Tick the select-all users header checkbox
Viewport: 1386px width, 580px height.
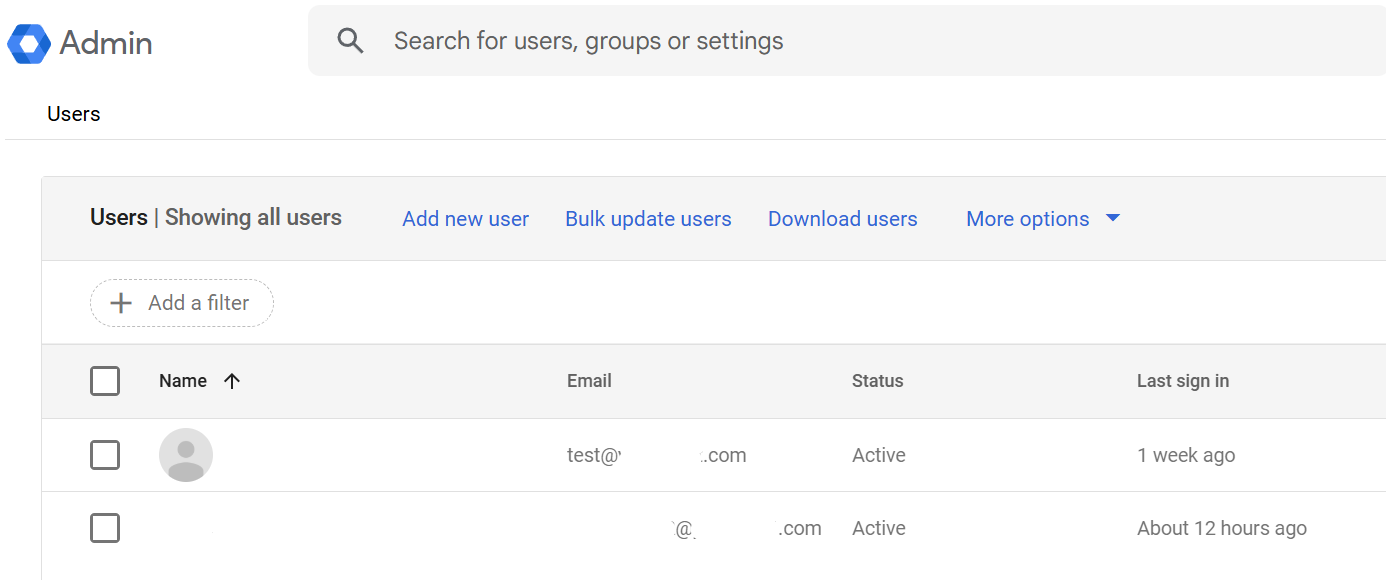click(x=105, y=381)
